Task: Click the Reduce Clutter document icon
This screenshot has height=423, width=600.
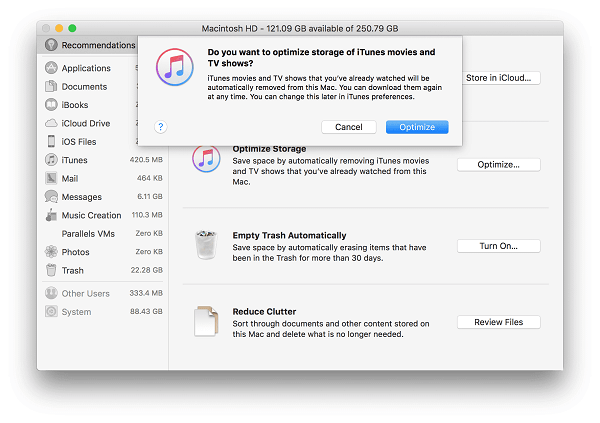Action: 206,321
